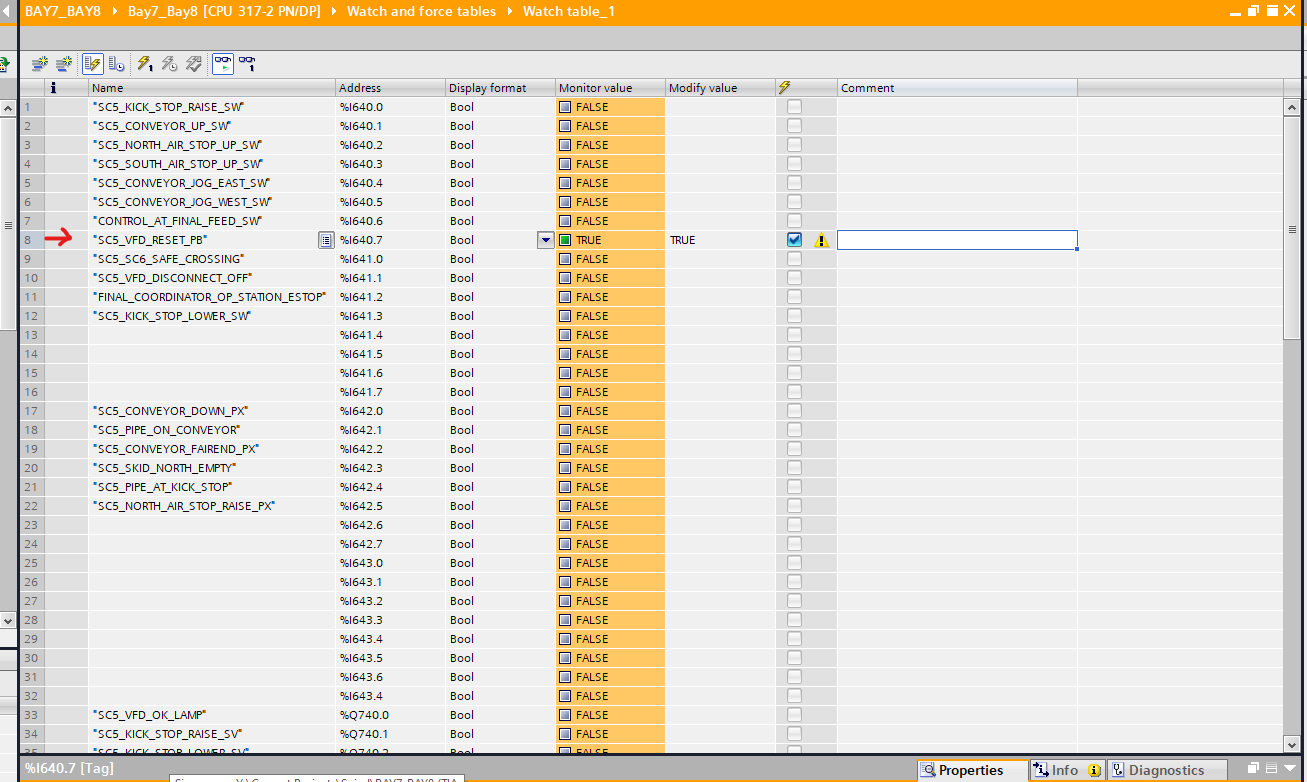Viewport: 1307px width, 782px height.
Task: Click the Monitor now (once) glasses icon
Action: (x=247, y=64)
